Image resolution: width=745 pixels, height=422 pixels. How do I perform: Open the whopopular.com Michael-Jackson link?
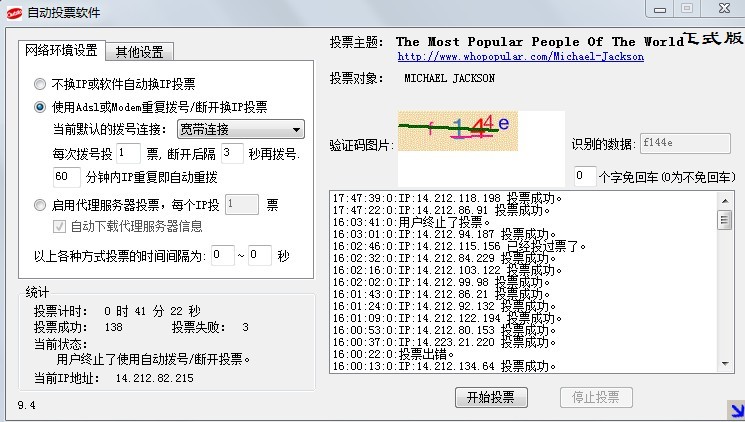tap(520, 57)
